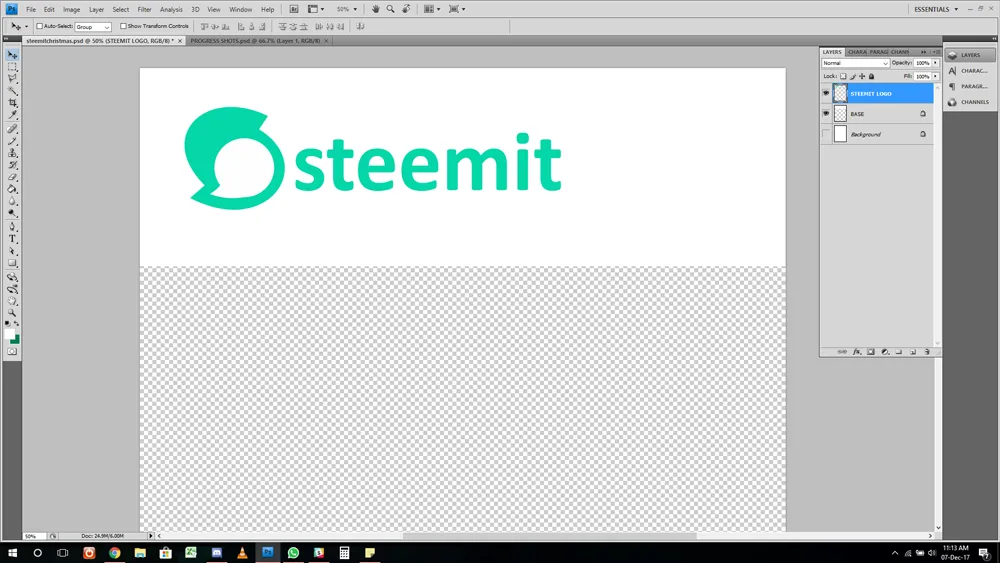
Task: Show the Background layer visibility box
Action: [826, 134]
